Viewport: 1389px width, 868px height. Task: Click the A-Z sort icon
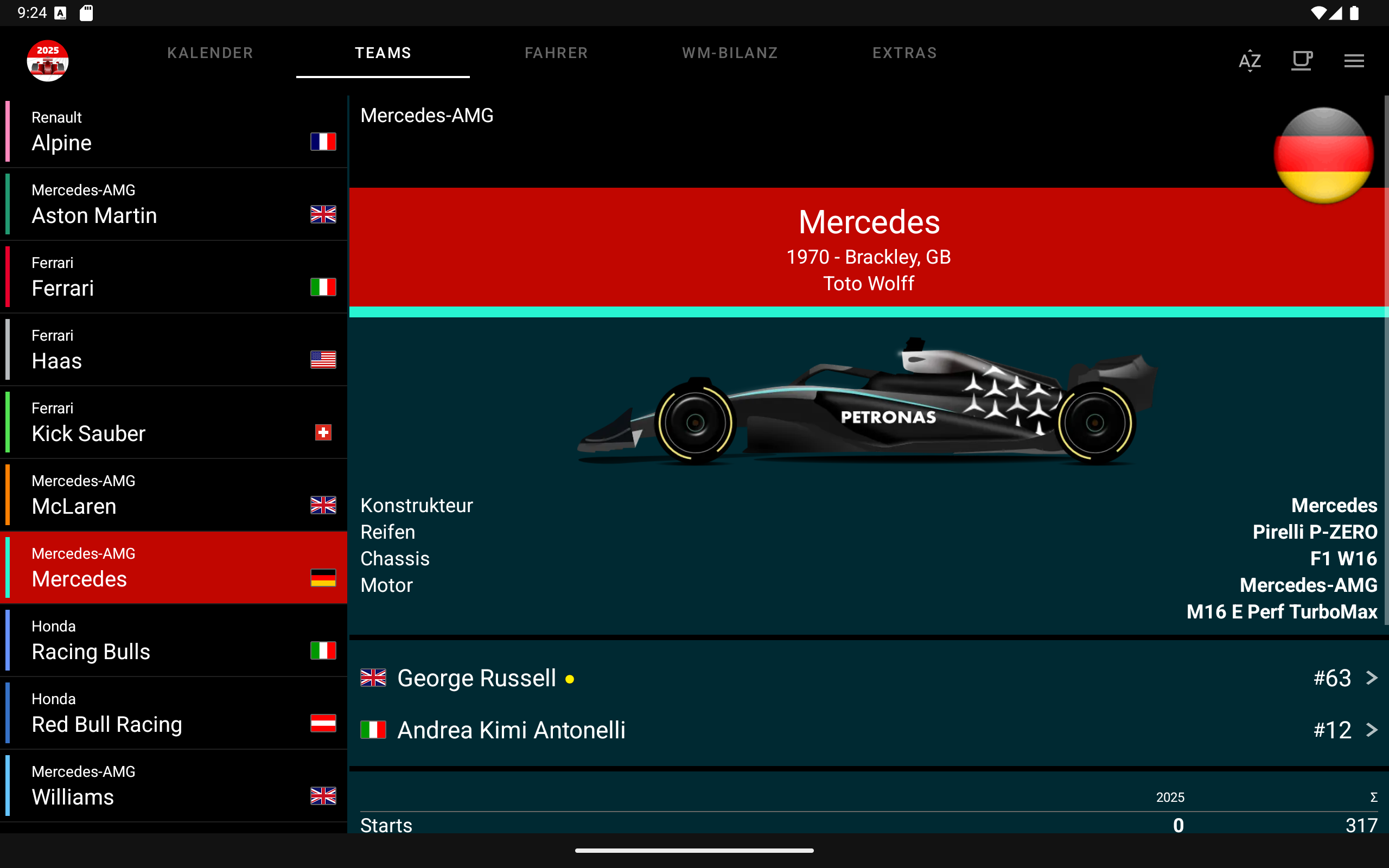pos(1250,60)
